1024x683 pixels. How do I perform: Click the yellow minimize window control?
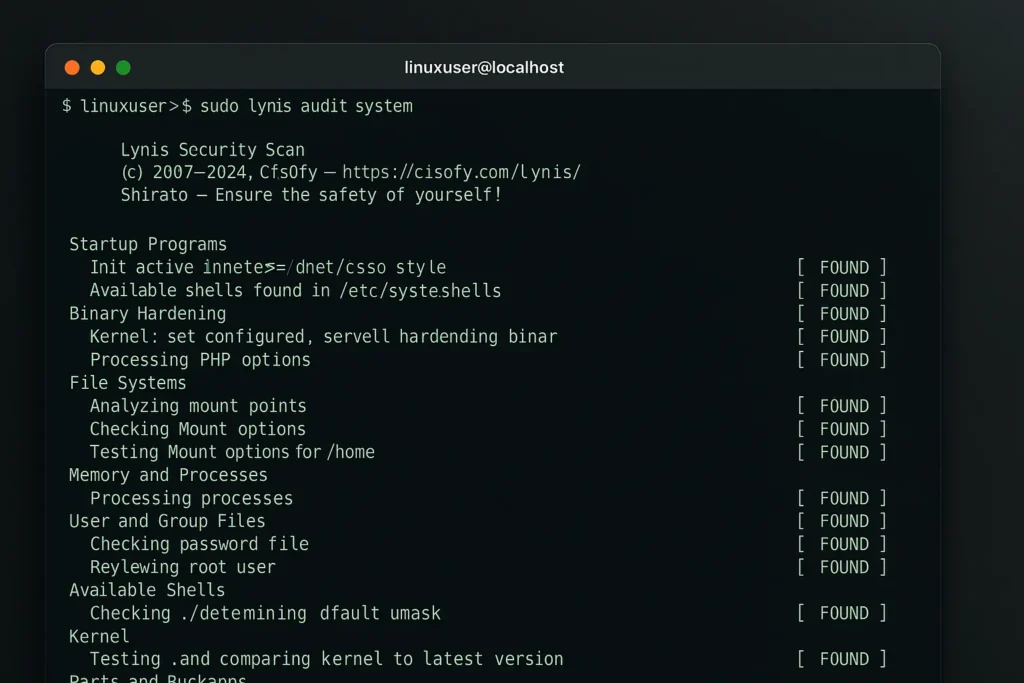click(x=97, y=67)
